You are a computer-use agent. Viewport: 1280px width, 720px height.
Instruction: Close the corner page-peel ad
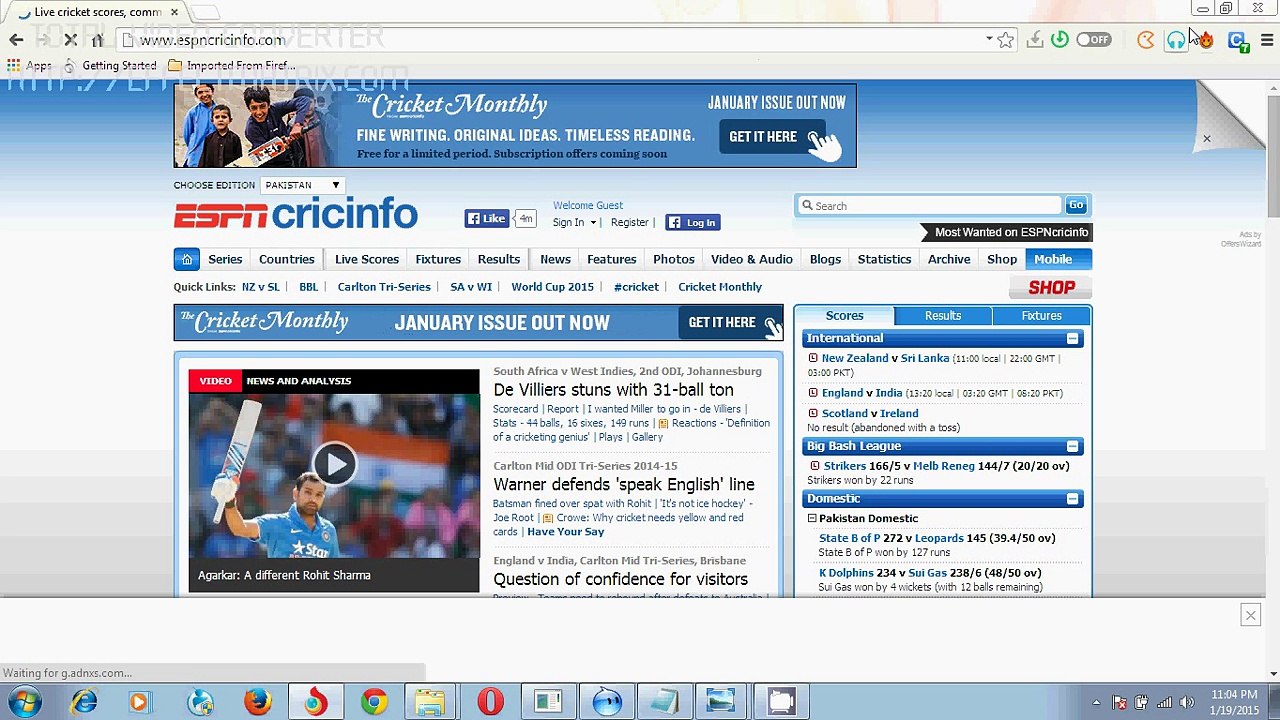1207,139
